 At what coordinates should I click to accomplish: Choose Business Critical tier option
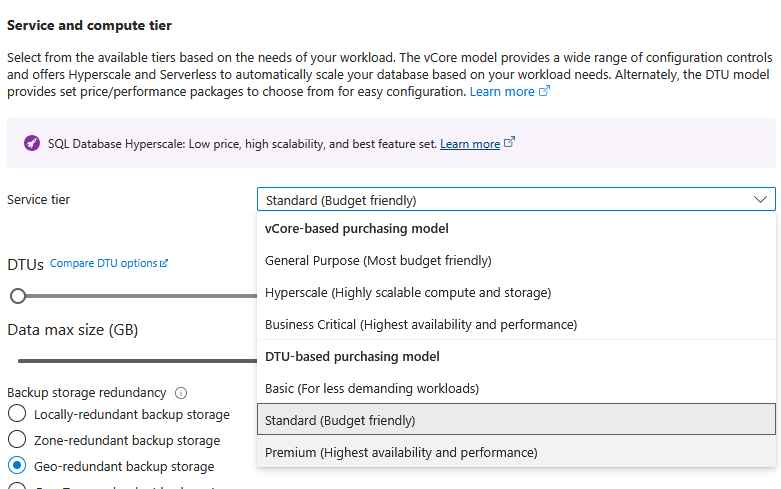tap(516, 324)
